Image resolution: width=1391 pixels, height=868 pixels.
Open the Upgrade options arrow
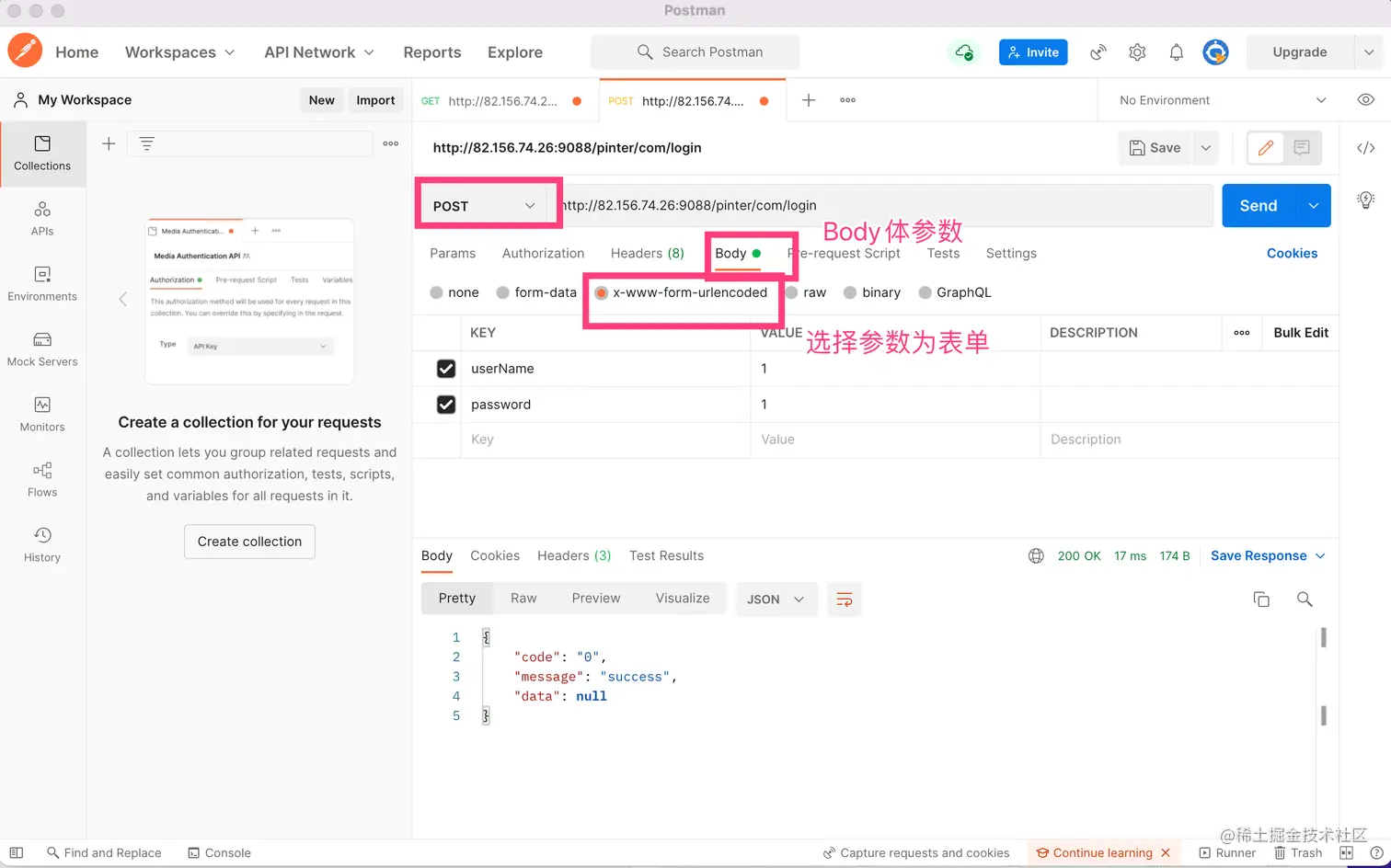(1368, 52)
